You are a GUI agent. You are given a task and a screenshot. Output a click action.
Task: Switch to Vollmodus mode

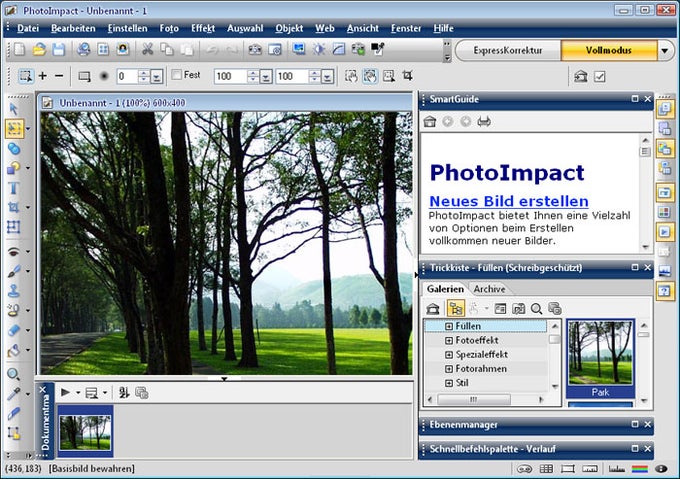click(609, 50)
